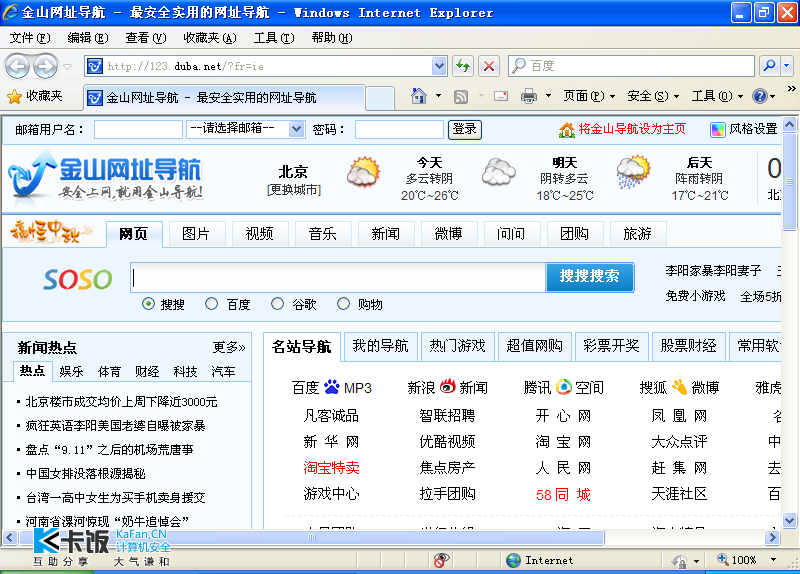Screen dimensions: 800x574
Task: Expand the 工具(O) toolbar menu
Action: pyautogui.click(x=717, y=96)
